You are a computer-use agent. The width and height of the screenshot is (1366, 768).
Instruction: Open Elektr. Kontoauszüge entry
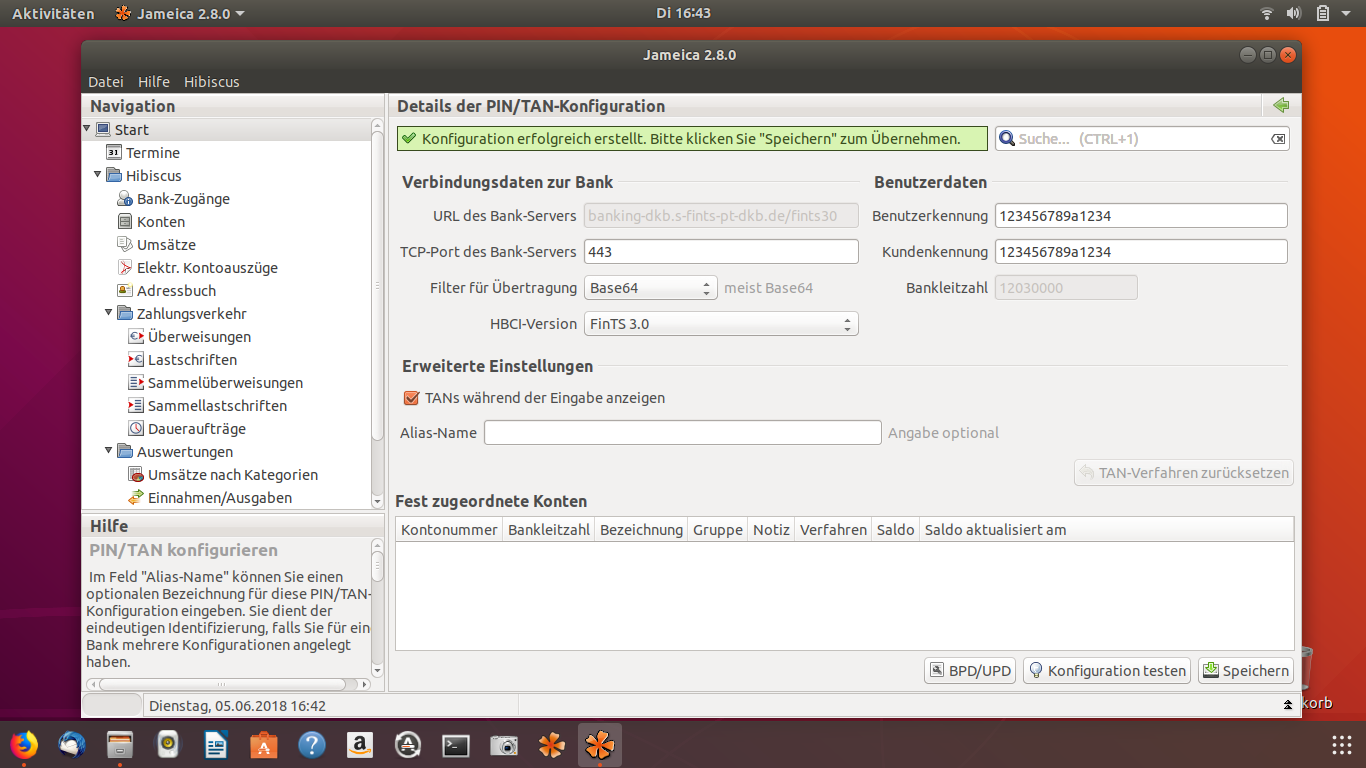click(197, 268)
